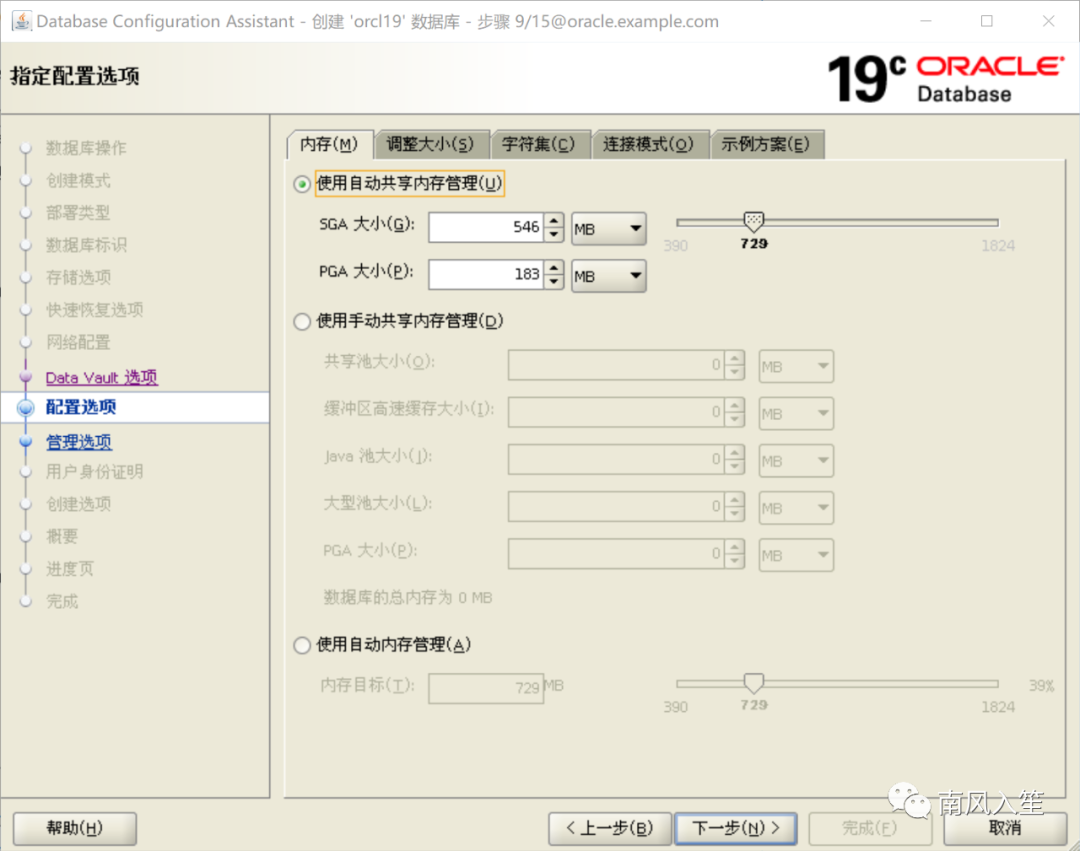This screenshot has height=851, width=1080.
Task: Open the Data Vault 选项 step link
Action: pos(101,377)
